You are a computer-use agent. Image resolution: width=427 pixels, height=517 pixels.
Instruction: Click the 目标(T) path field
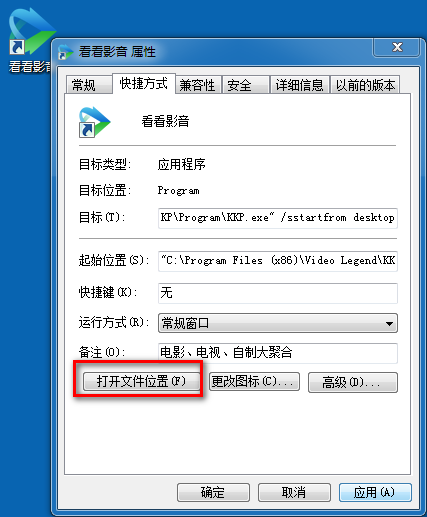coord(278,218)
